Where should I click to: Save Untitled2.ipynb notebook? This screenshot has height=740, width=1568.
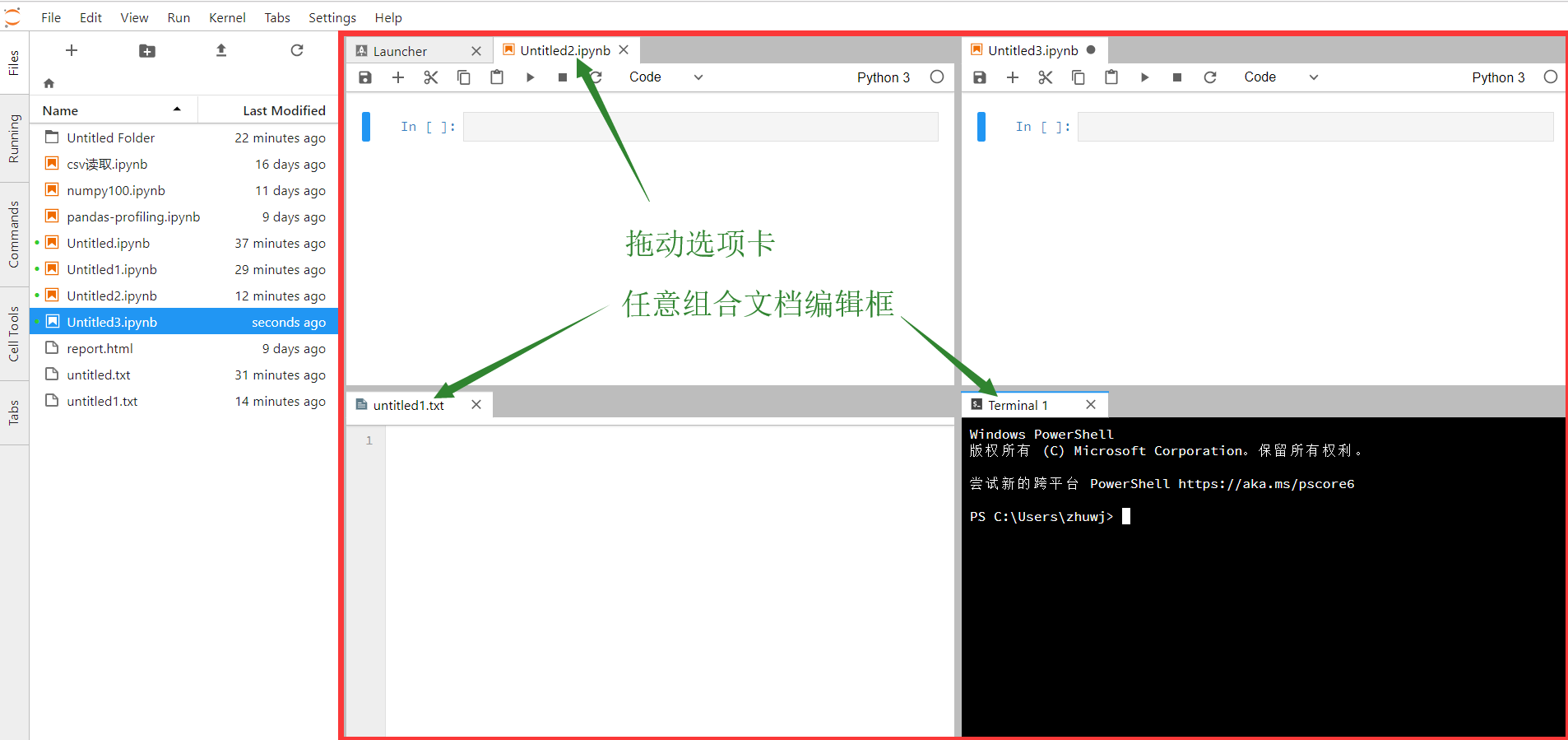click(x=365, y=77)
